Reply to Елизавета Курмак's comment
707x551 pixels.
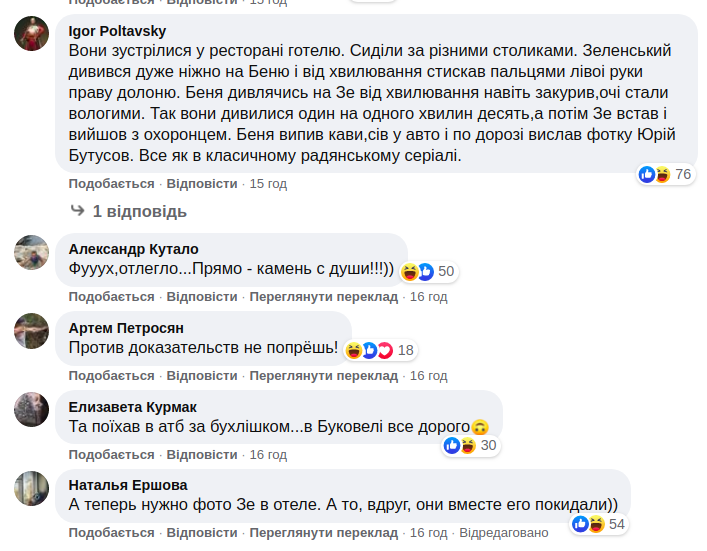(x=202, y=455)
